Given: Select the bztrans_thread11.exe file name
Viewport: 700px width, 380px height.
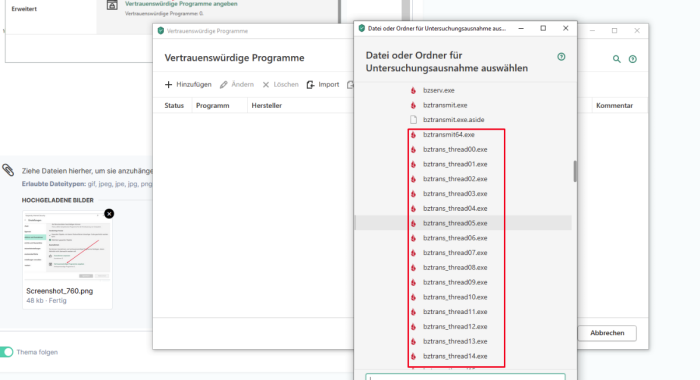Looking at the screenshot, I should [x=455, y=311].
